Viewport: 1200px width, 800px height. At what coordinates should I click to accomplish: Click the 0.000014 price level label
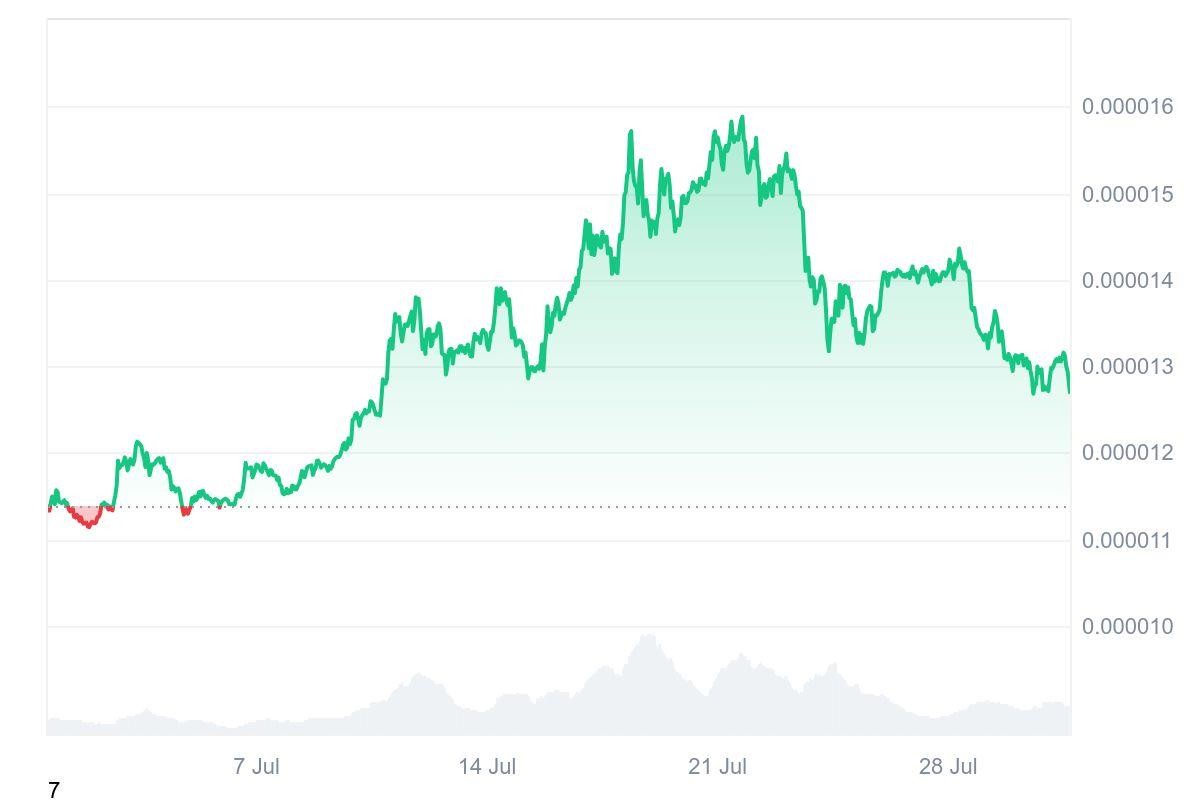[x=1127, y=281]
